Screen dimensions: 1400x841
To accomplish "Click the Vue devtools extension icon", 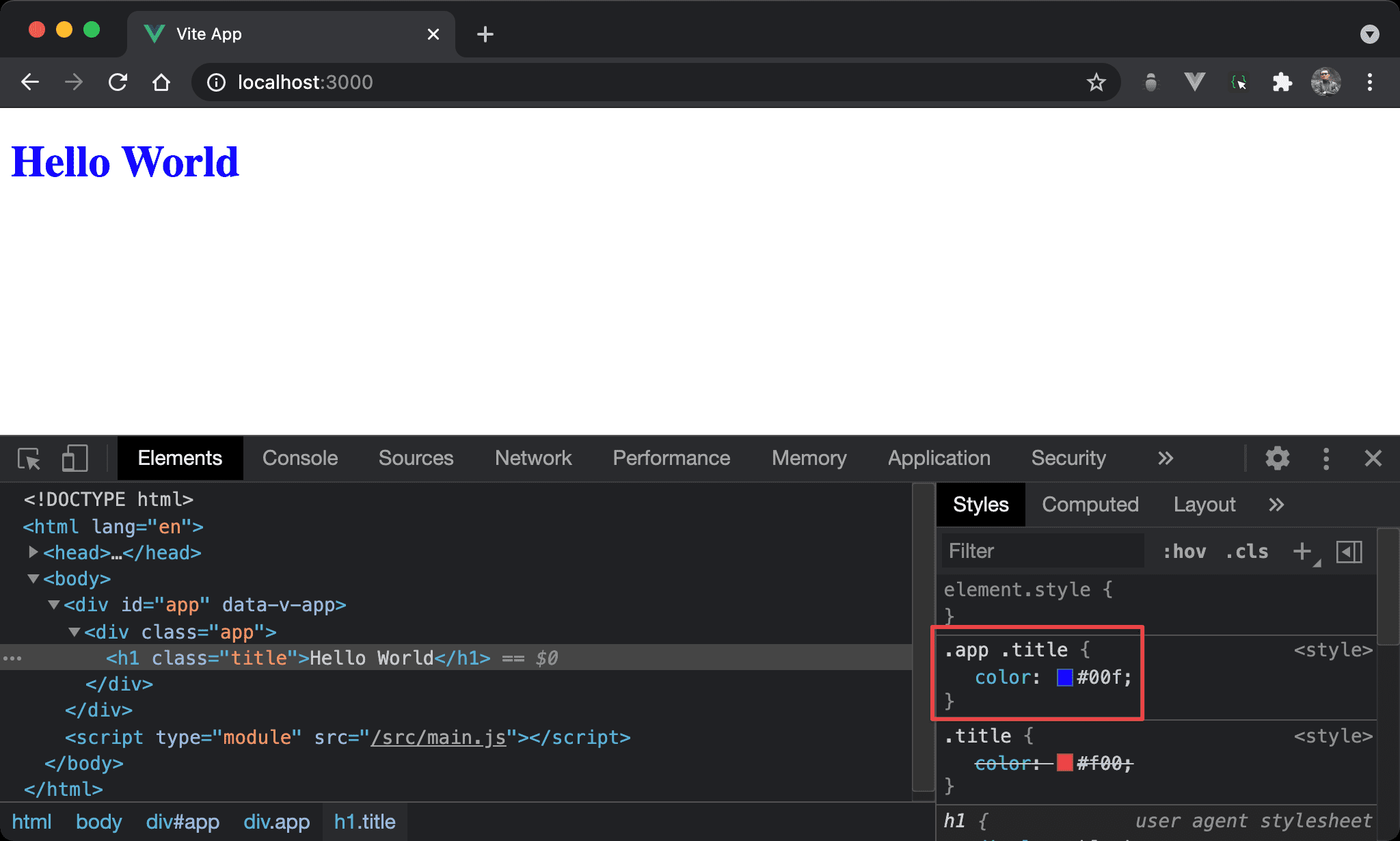I will coord(1194,83).
